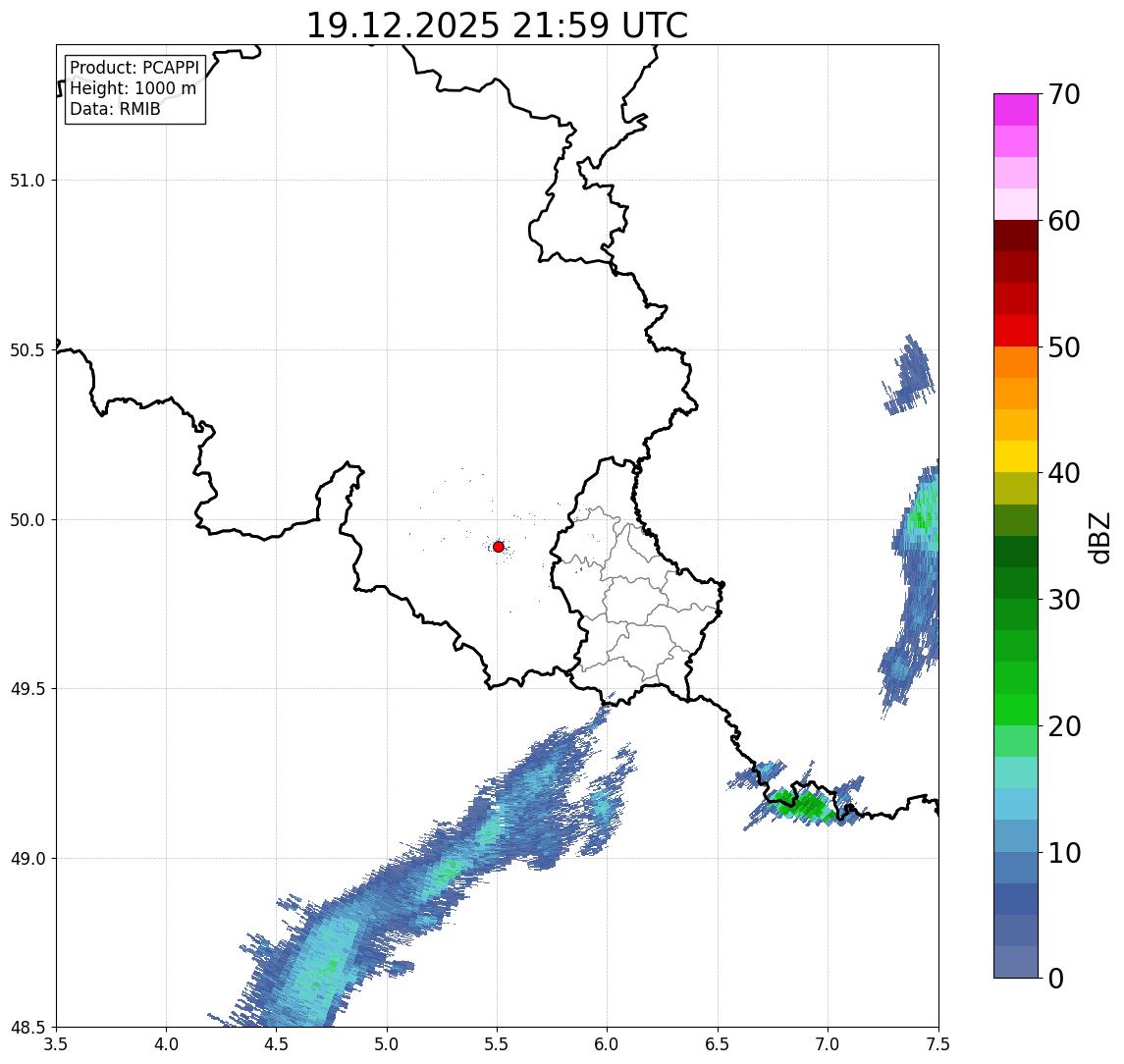Click the dBZ colorbar axis label
Viewport: 1124px width, 1064px height.
point(1099,537)
